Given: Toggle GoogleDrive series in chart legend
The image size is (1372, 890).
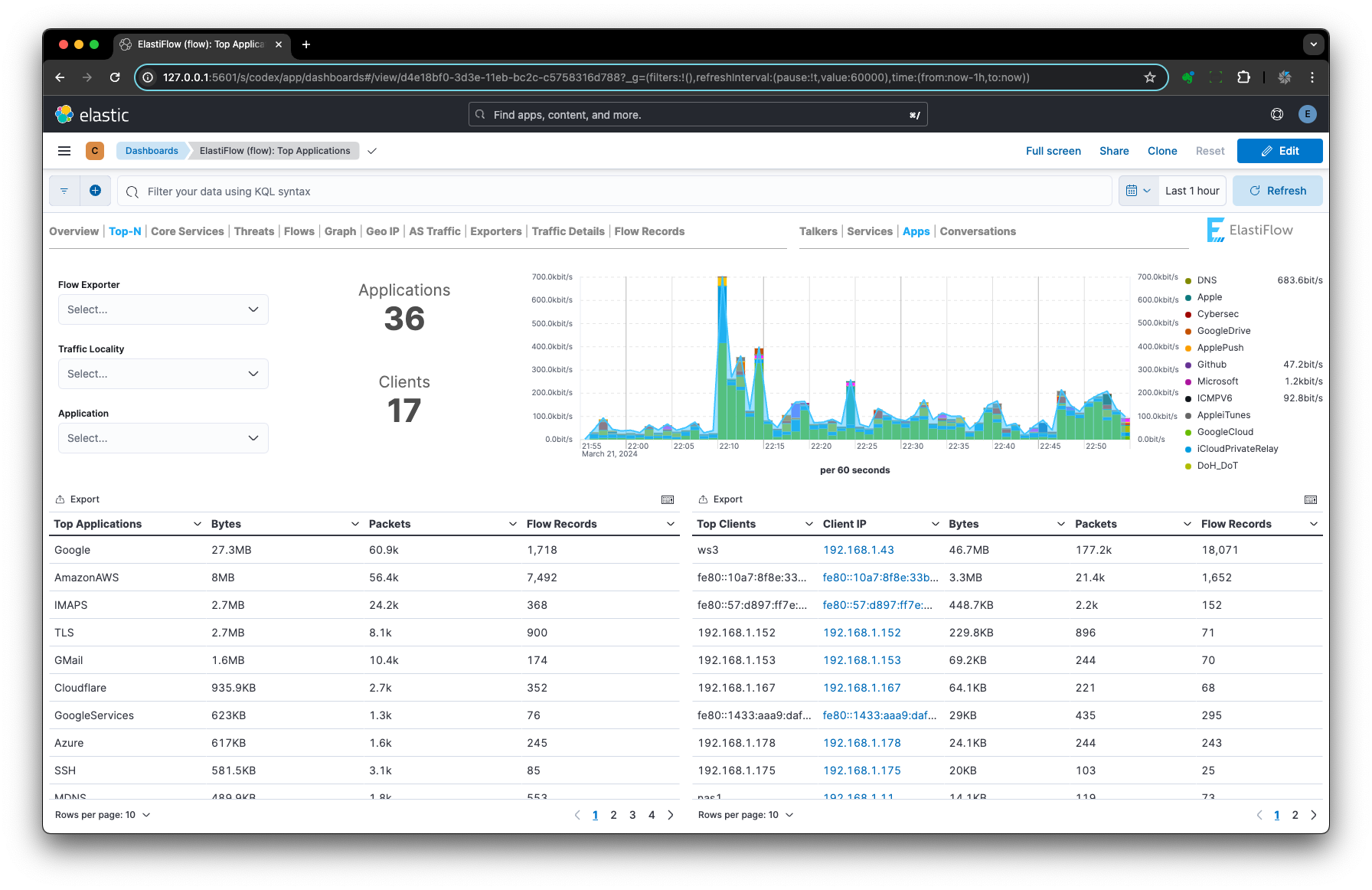Looking at the screenshot, I should (x=1223, y=331).
